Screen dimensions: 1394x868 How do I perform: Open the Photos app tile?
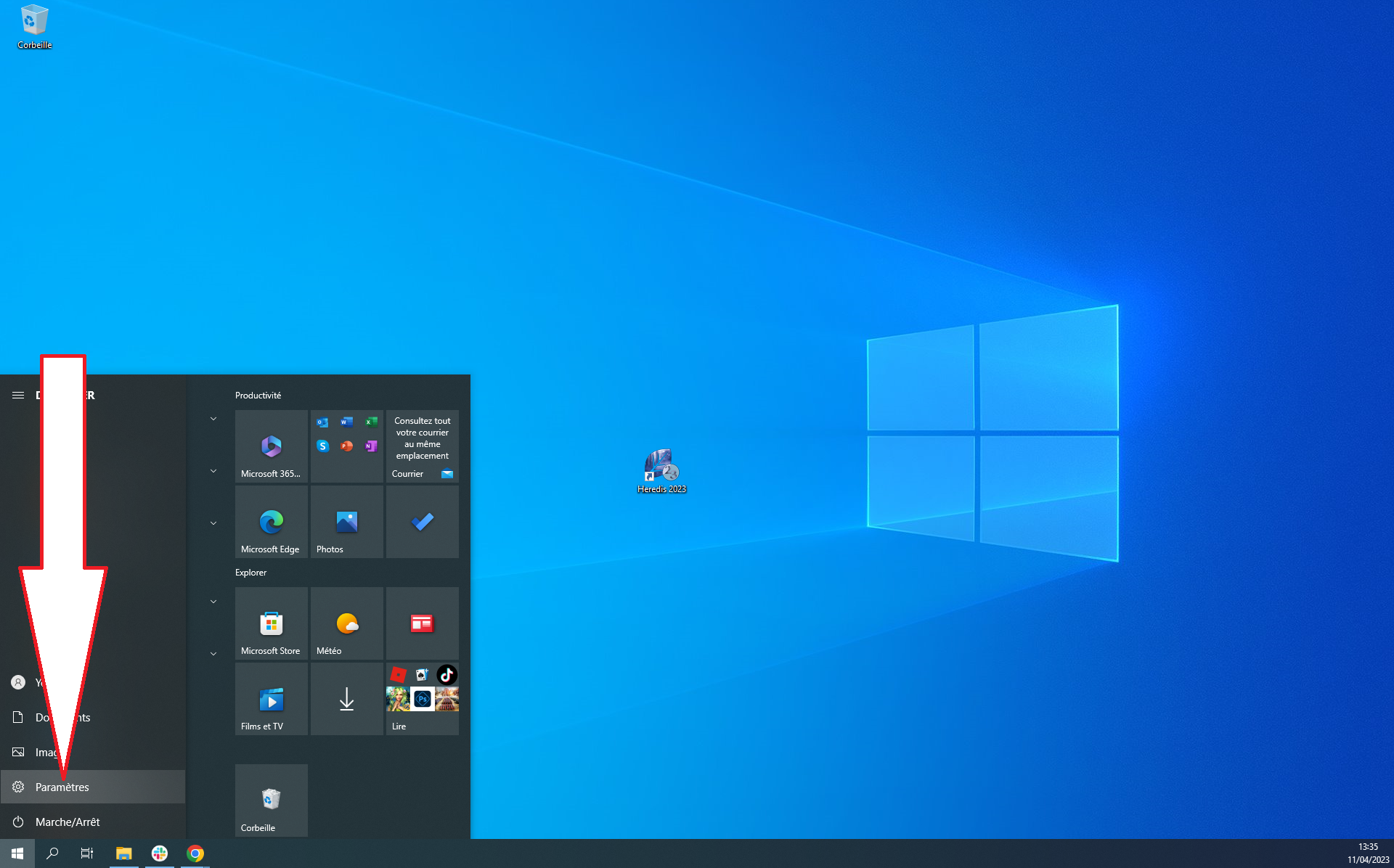point(346,521)
